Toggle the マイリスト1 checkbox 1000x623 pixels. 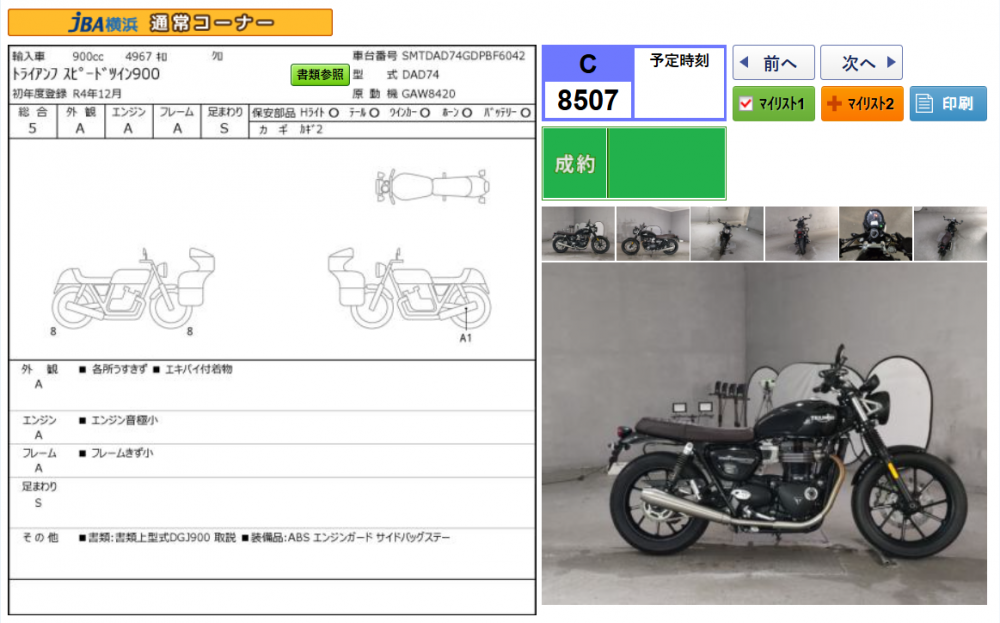click(x=746, y=104)
